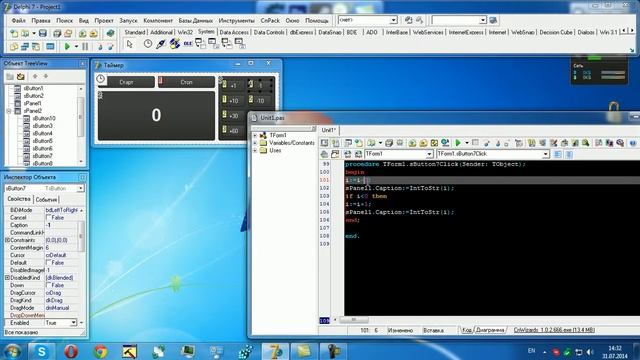Click the up arrow in the Object TreeView toolbar

35,76
